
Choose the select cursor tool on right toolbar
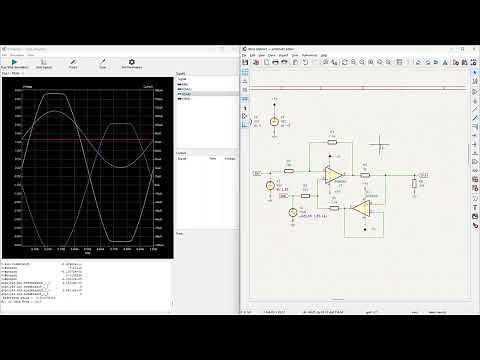tap(475, 72)
